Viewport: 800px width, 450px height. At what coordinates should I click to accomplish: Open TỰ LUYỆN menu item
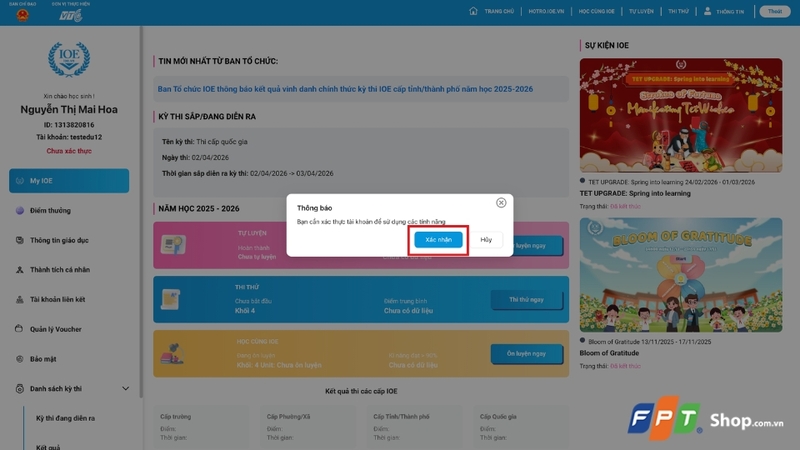(641, 11)
